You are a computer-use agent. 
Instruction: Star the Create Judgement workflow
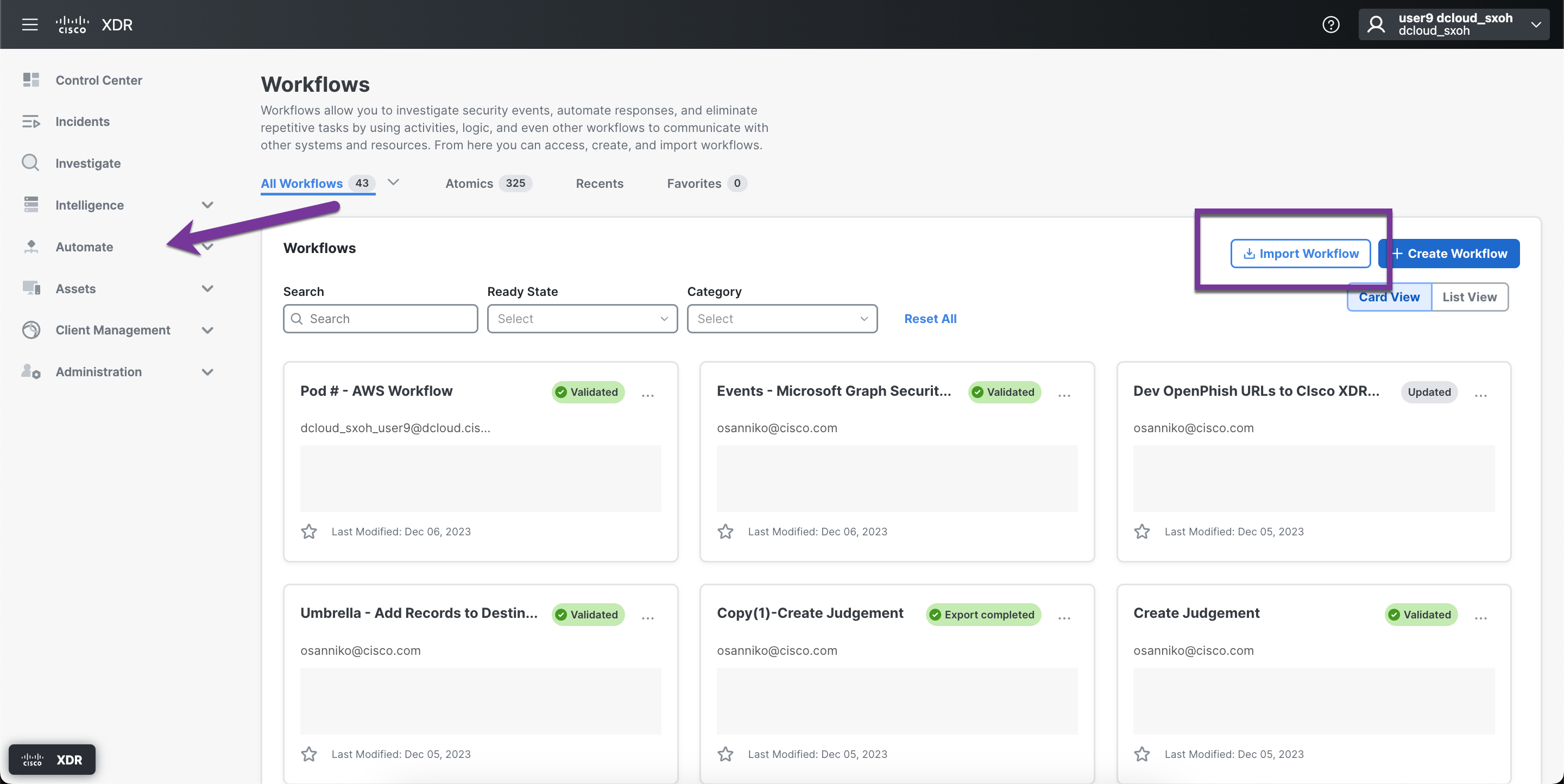point(1142,754)
